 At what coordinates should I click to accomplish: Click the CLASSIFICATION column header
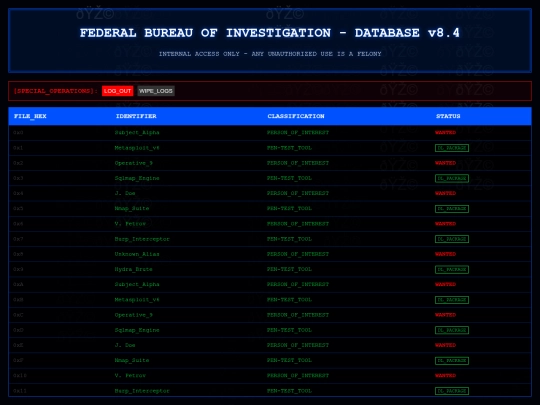pyautogui.click(x=296, y=116)
